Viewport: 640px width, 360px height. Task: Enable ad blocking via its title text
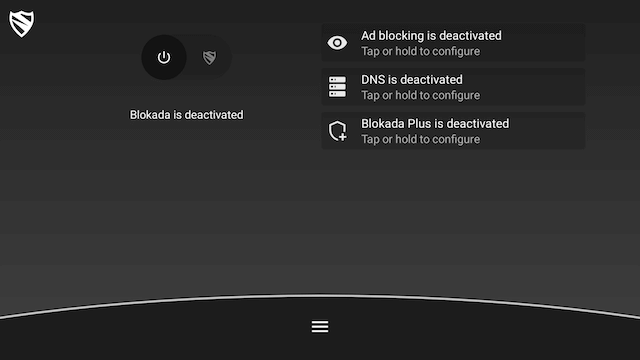point(431,36)
